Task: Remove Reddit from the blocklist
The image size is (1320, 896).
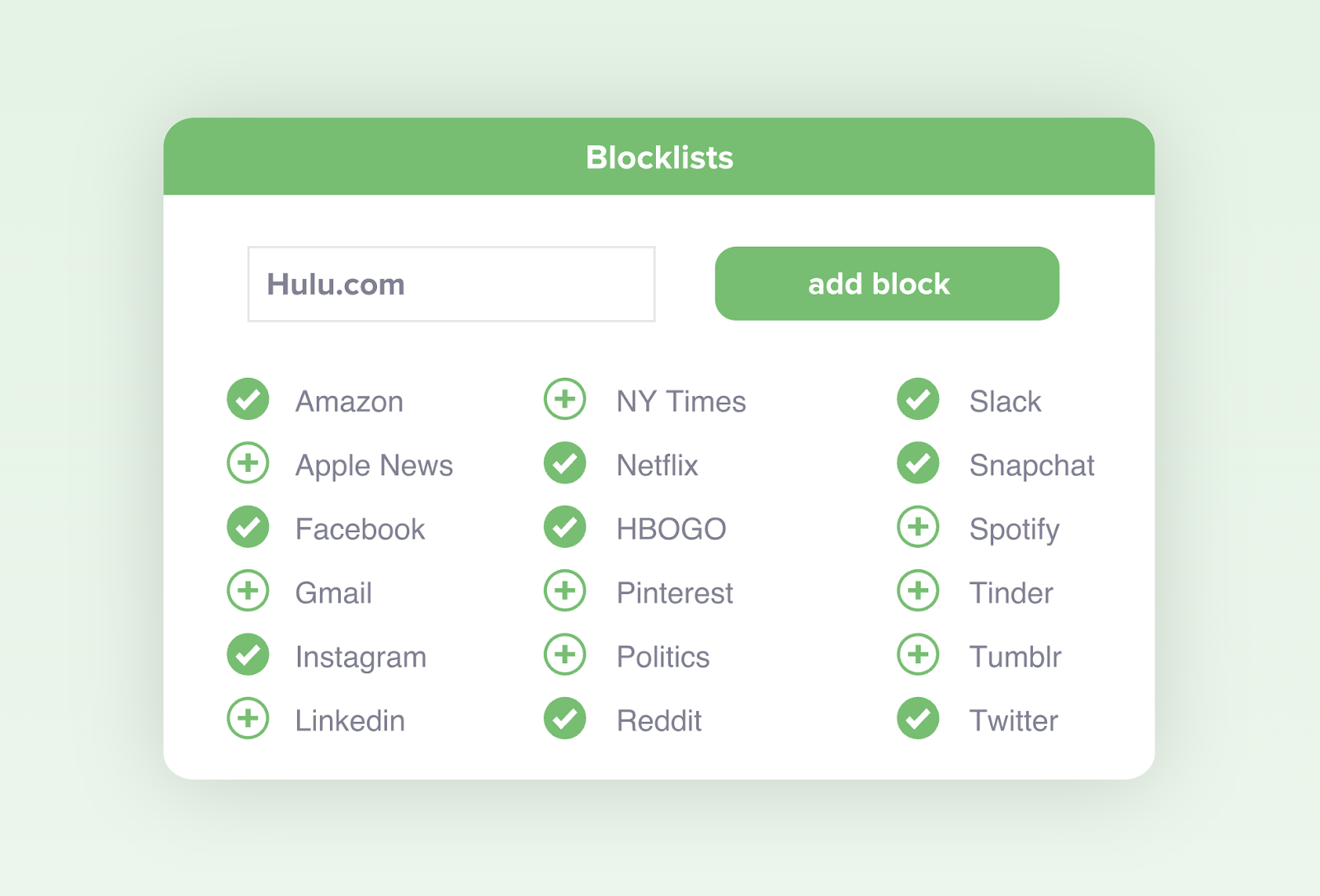Action: coord(564,718)
